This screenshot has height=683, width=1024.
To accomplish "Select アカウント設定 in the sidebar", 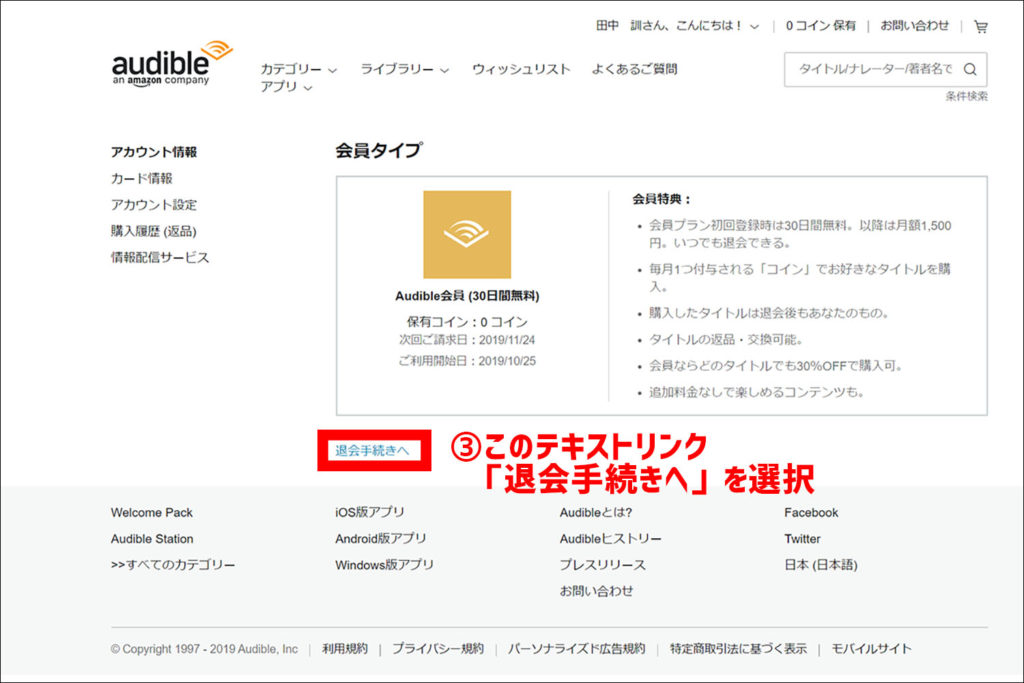I will click(x=153, y=205).
